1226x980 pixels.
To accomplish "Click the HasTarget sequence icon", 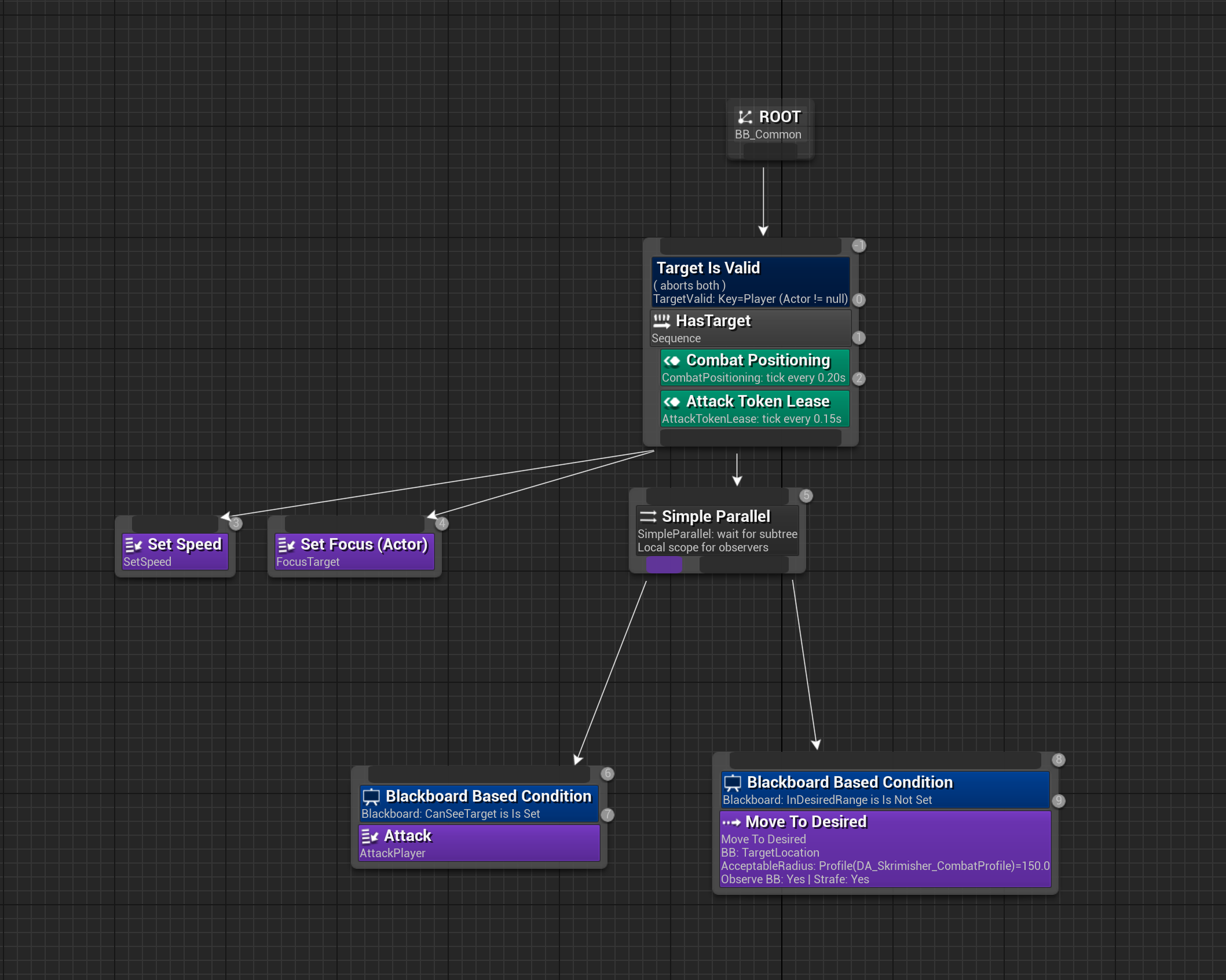I will click(661, 321).
